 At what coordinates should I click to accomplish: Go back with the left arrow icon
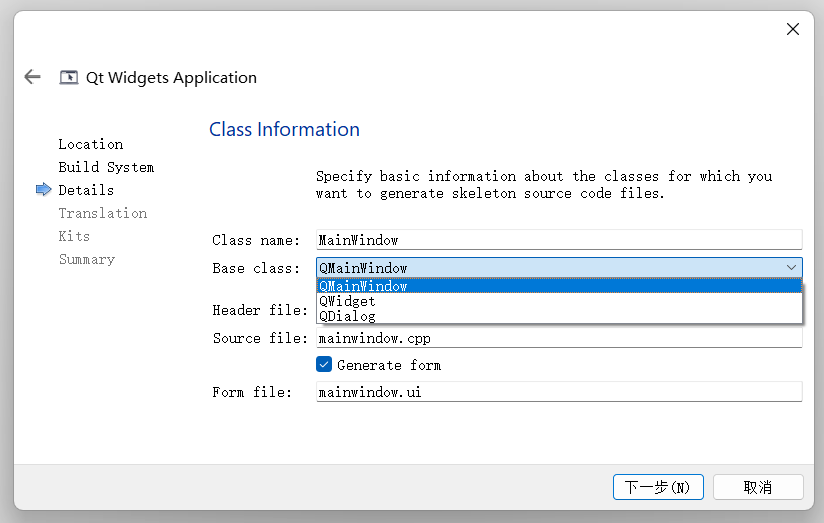pos(33,77)
